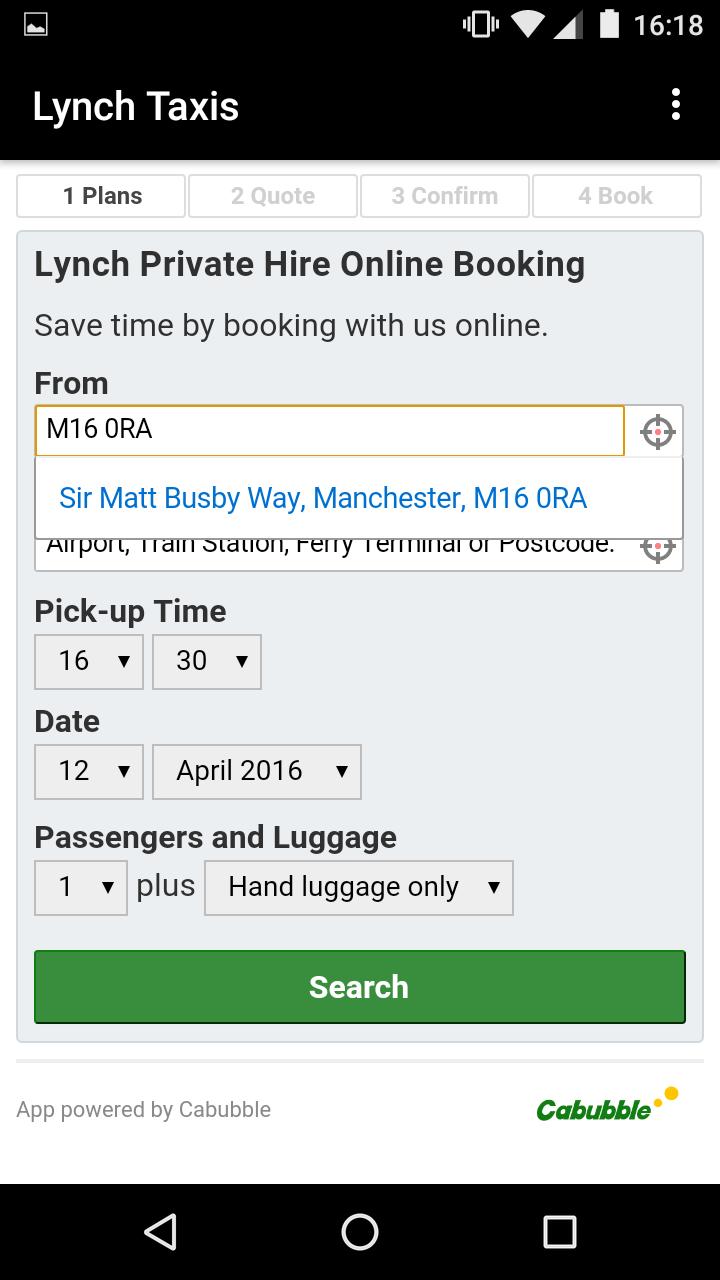Tap the locate-me icon beside From field

656,431
